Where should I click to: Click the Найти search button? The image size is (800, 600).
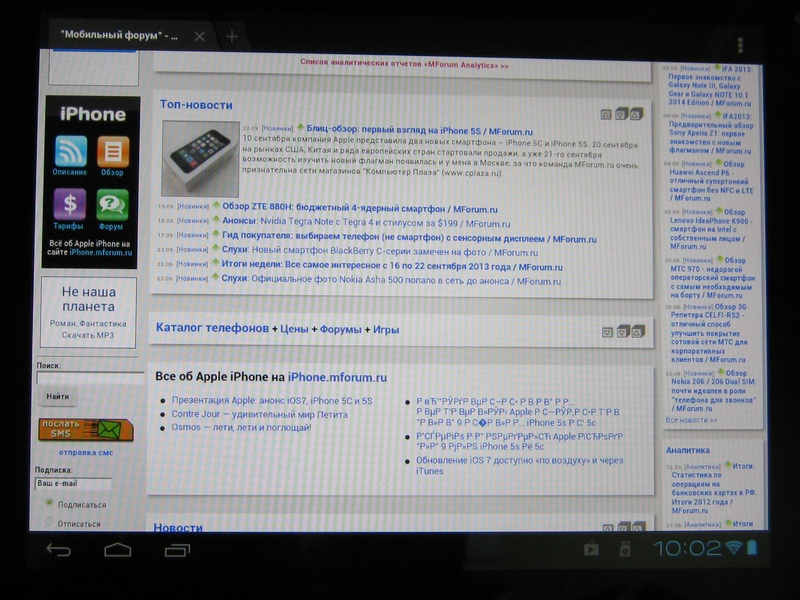[58, 396]
